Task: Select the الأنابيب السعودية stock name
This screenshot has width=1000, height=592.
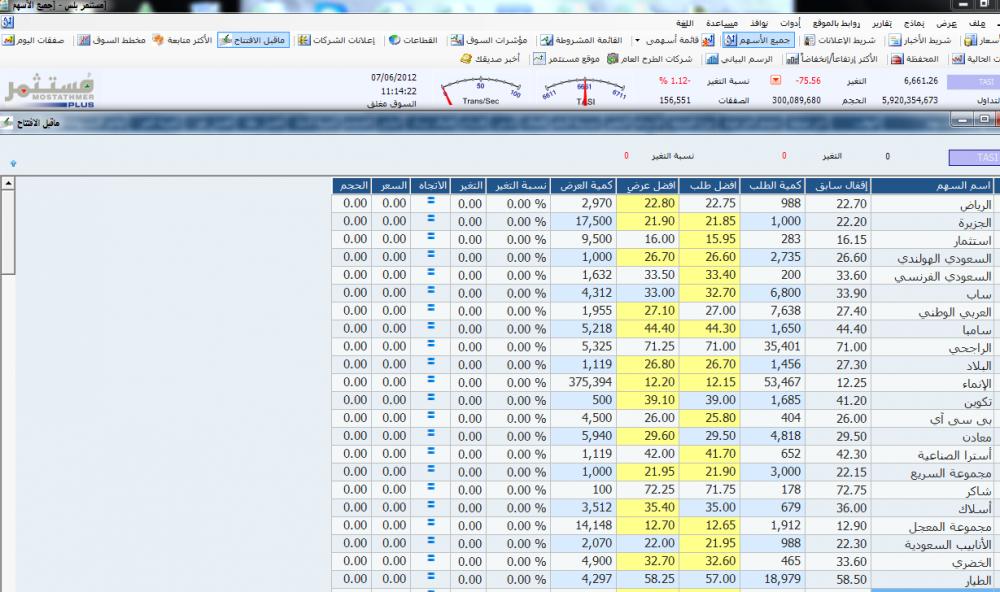Action: 948,544
